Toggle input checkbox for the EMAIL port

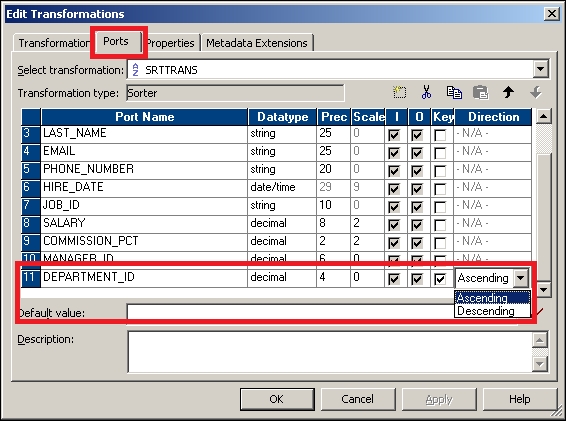coord(394,153)
